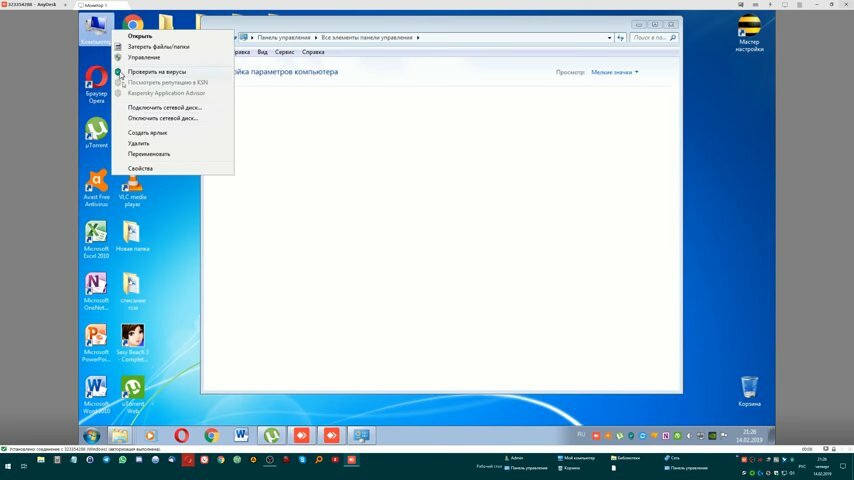This screenshot has height=480, width=854.
Task: Open Microsoft OneNote desktop shortcut
Action: pyautogui.click(x=96, y=291)
